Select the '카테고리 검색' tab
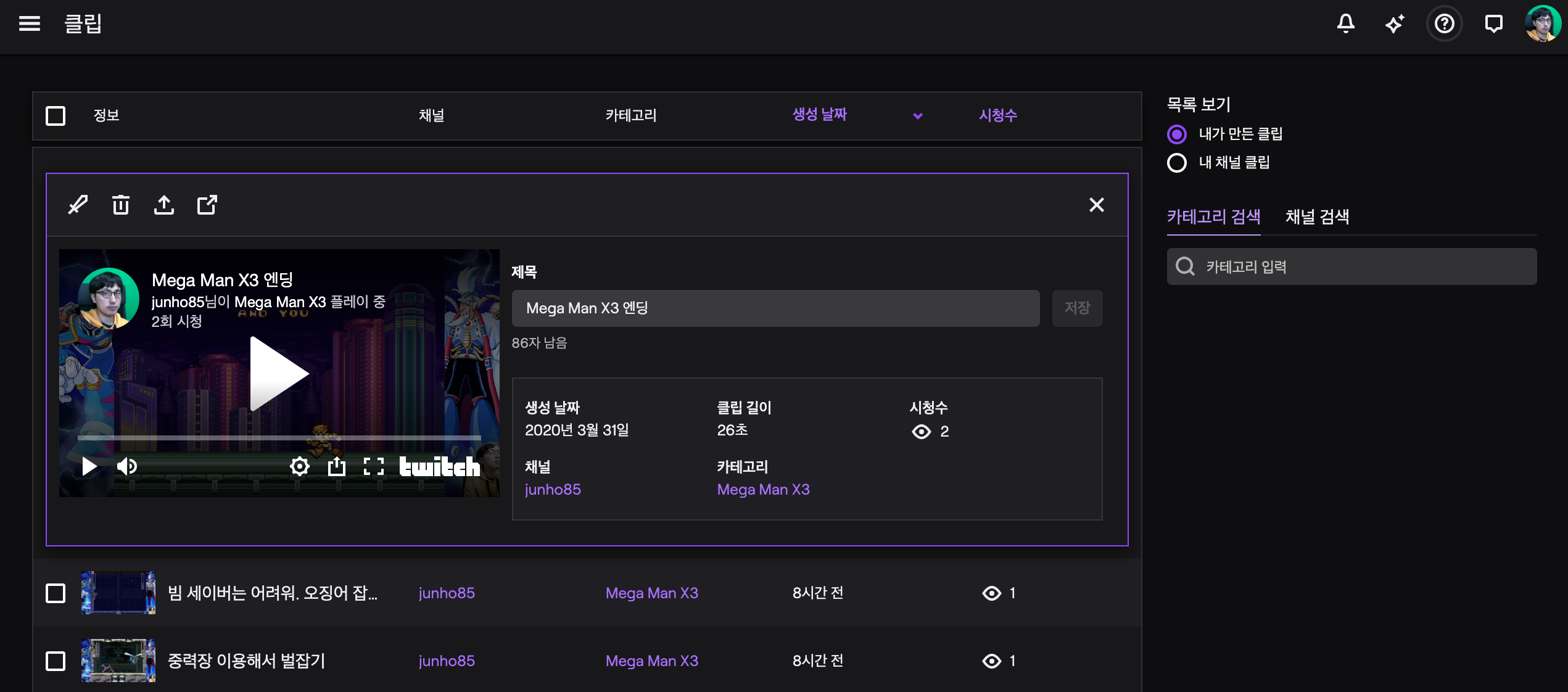The height and width of the screenshot is (692, 1568). point(1213,217)
